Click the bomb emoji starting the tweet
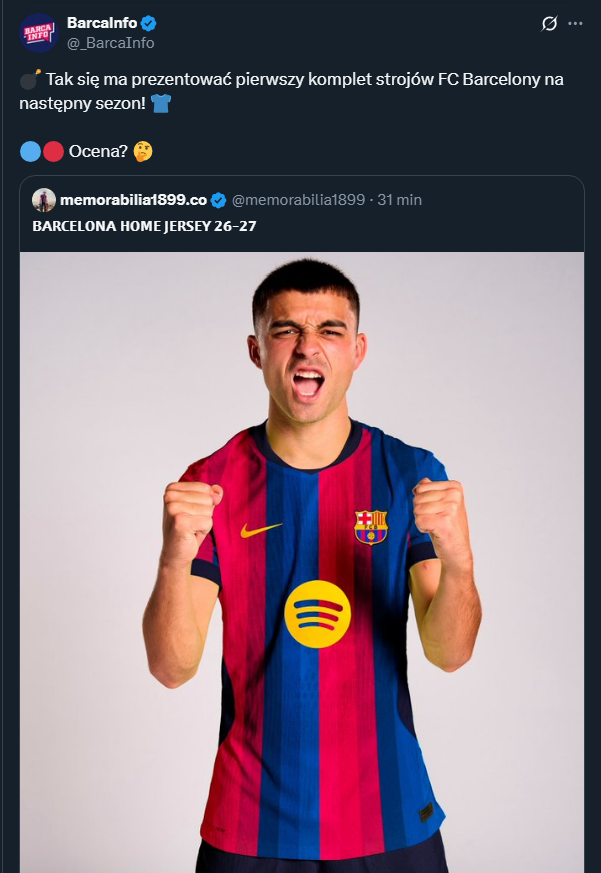 [x=30, y=79]
